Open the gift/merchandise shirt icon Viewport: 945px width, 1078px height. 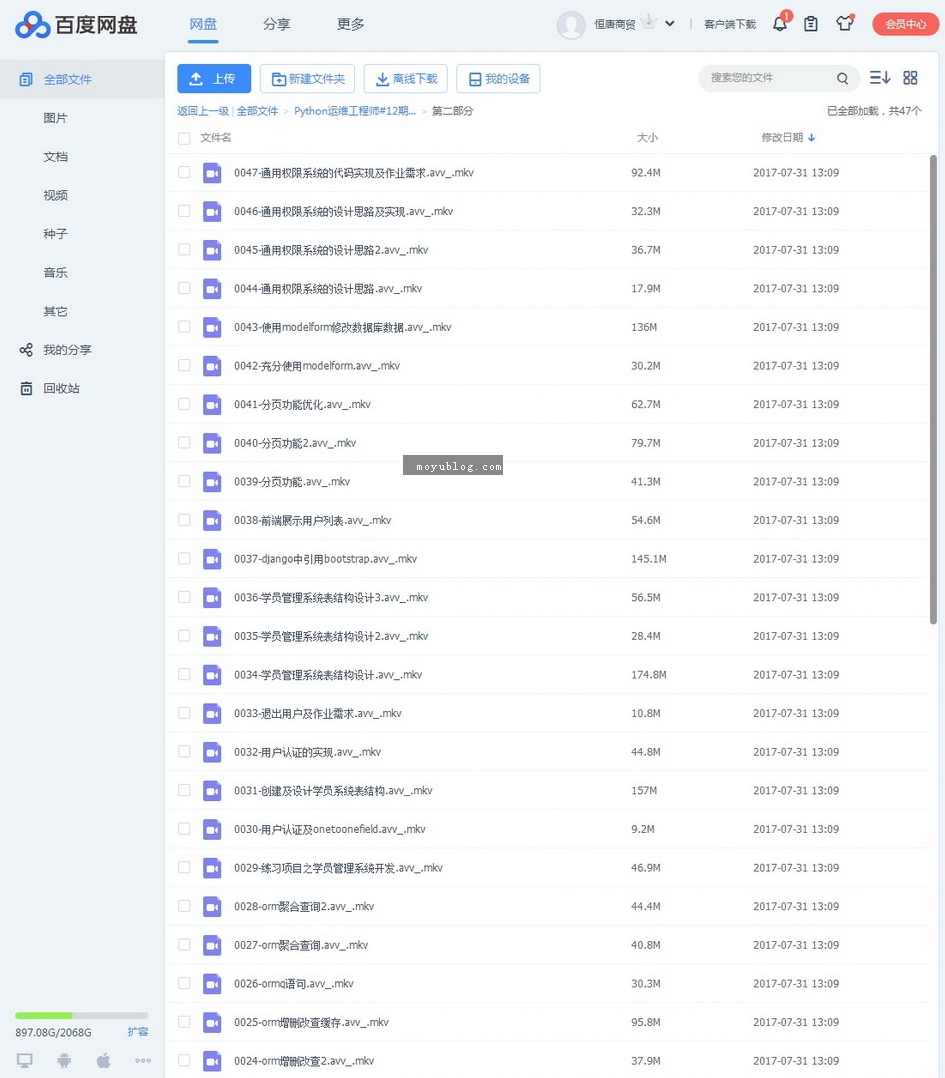[x=845, y=23]
